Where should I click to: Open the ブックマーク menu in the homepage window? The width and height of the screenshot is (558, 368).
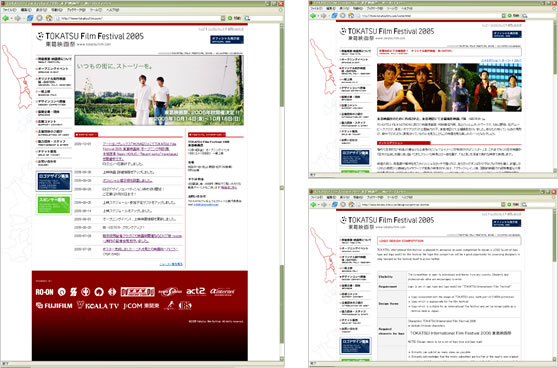tap(76, 10)
